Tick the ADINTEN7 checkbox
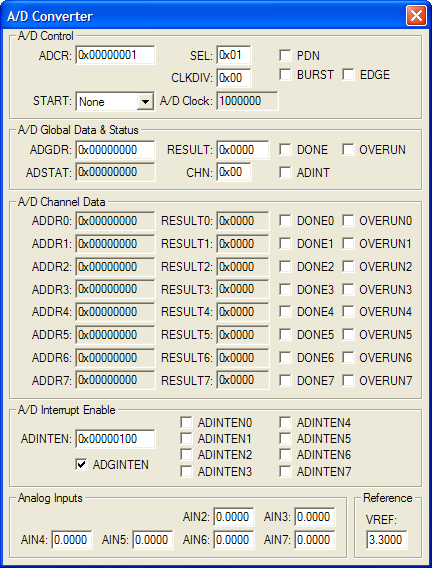 pyautogui.click(x=285, y=471)
